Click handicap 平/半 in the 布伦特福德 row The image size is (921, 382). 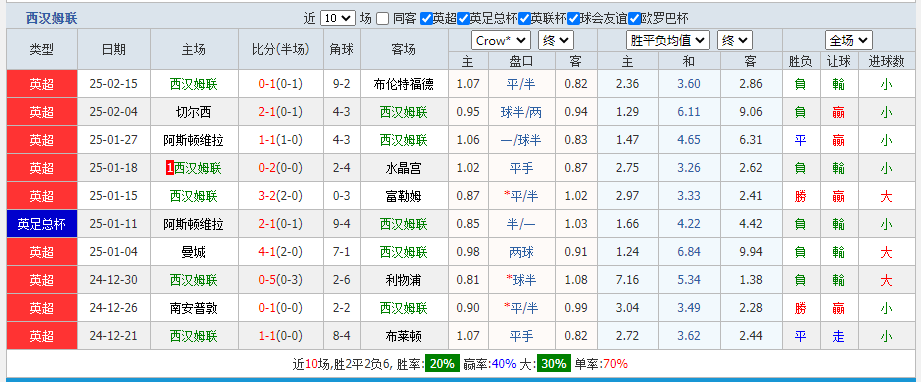pos(521,84)
